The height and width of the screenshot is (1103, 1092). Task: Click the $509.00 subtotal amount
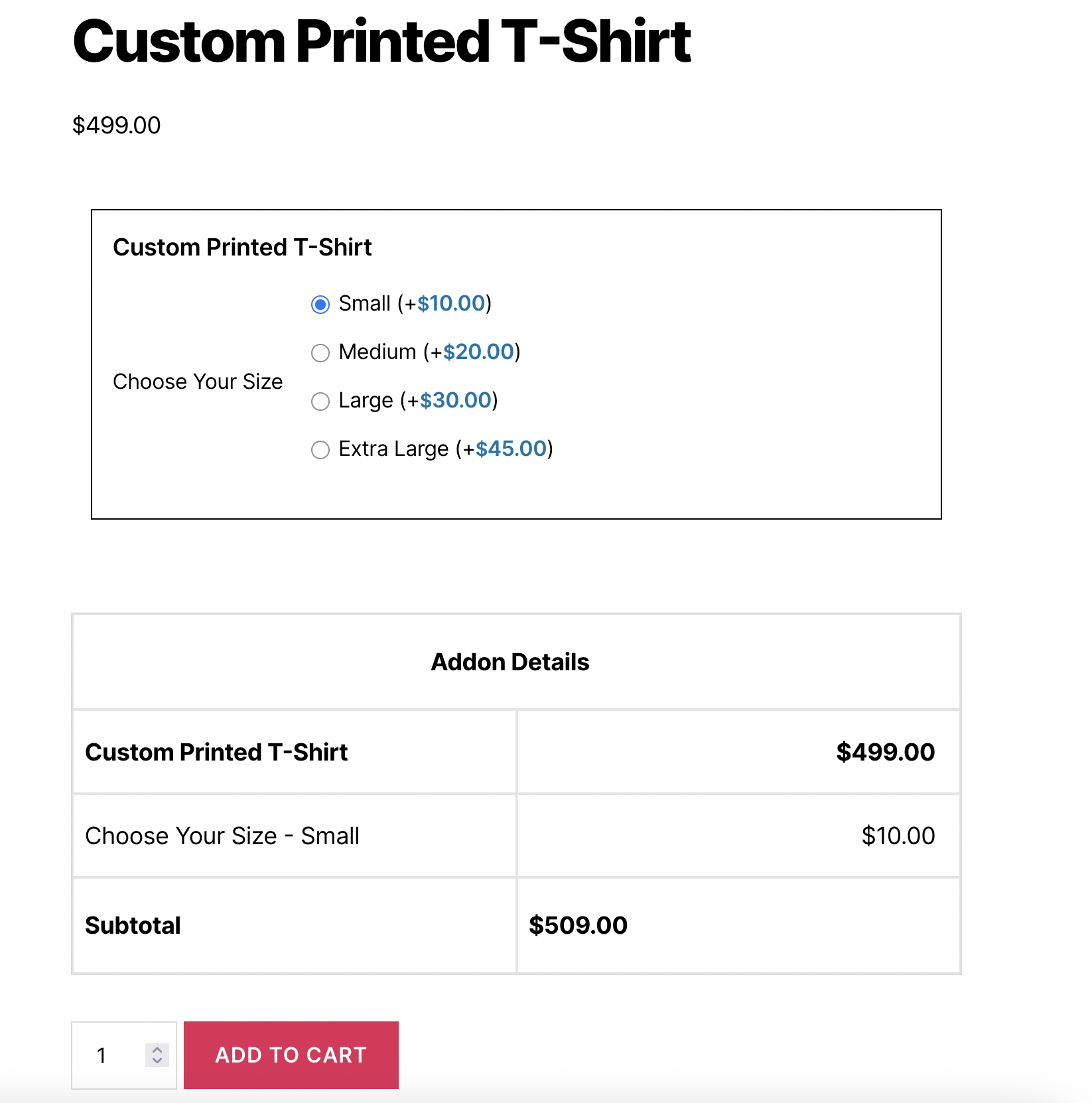[x=578, y=925]
